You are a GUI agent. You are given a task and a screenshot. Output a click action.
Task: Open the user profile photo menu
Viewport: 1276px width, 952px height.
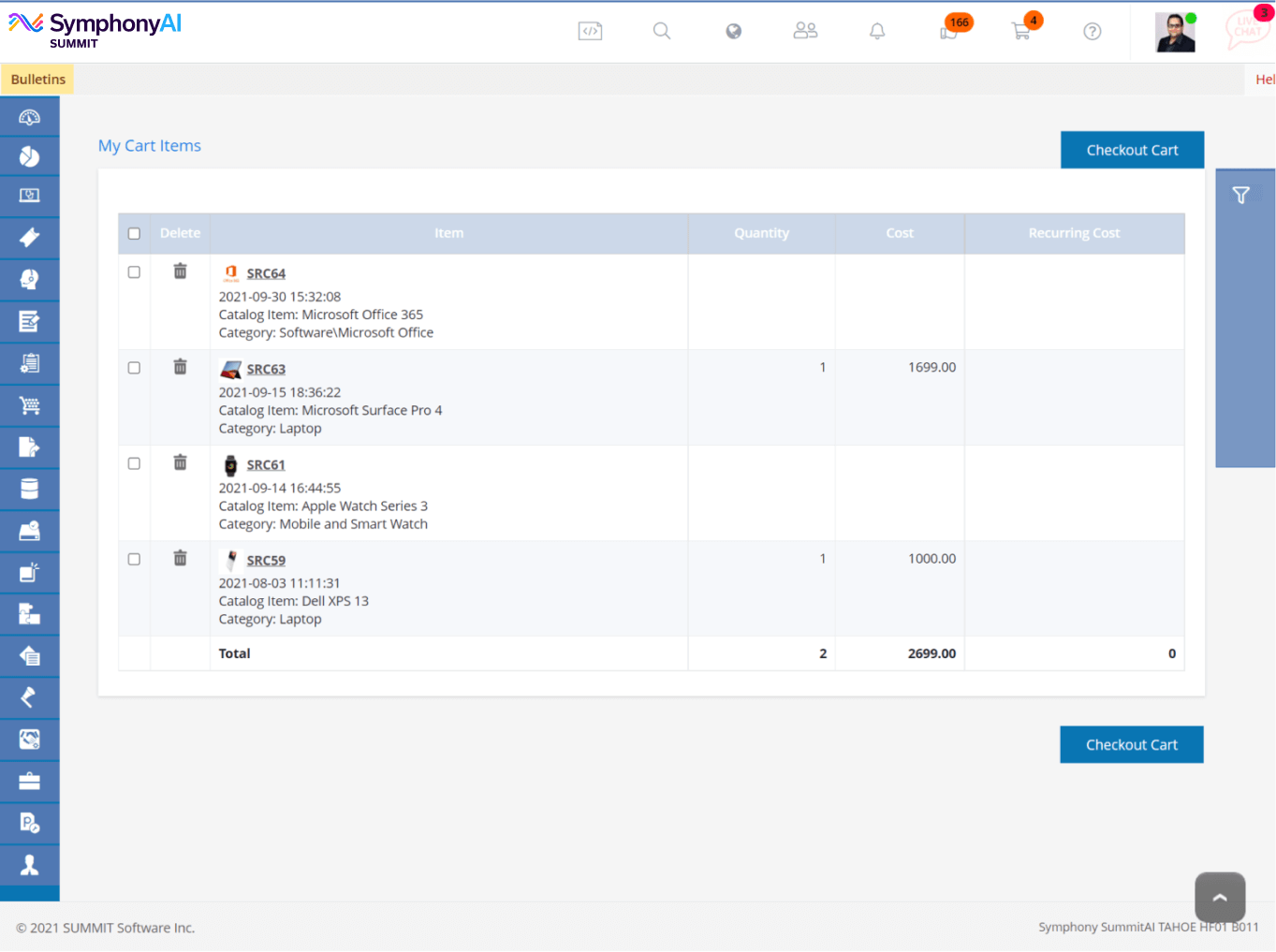1175,32
